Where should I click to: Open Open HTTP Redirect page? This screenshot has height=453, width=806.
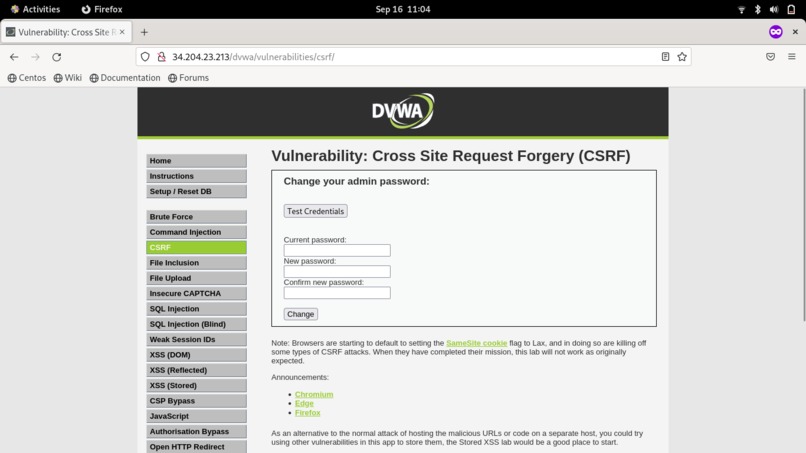[196, 446]
